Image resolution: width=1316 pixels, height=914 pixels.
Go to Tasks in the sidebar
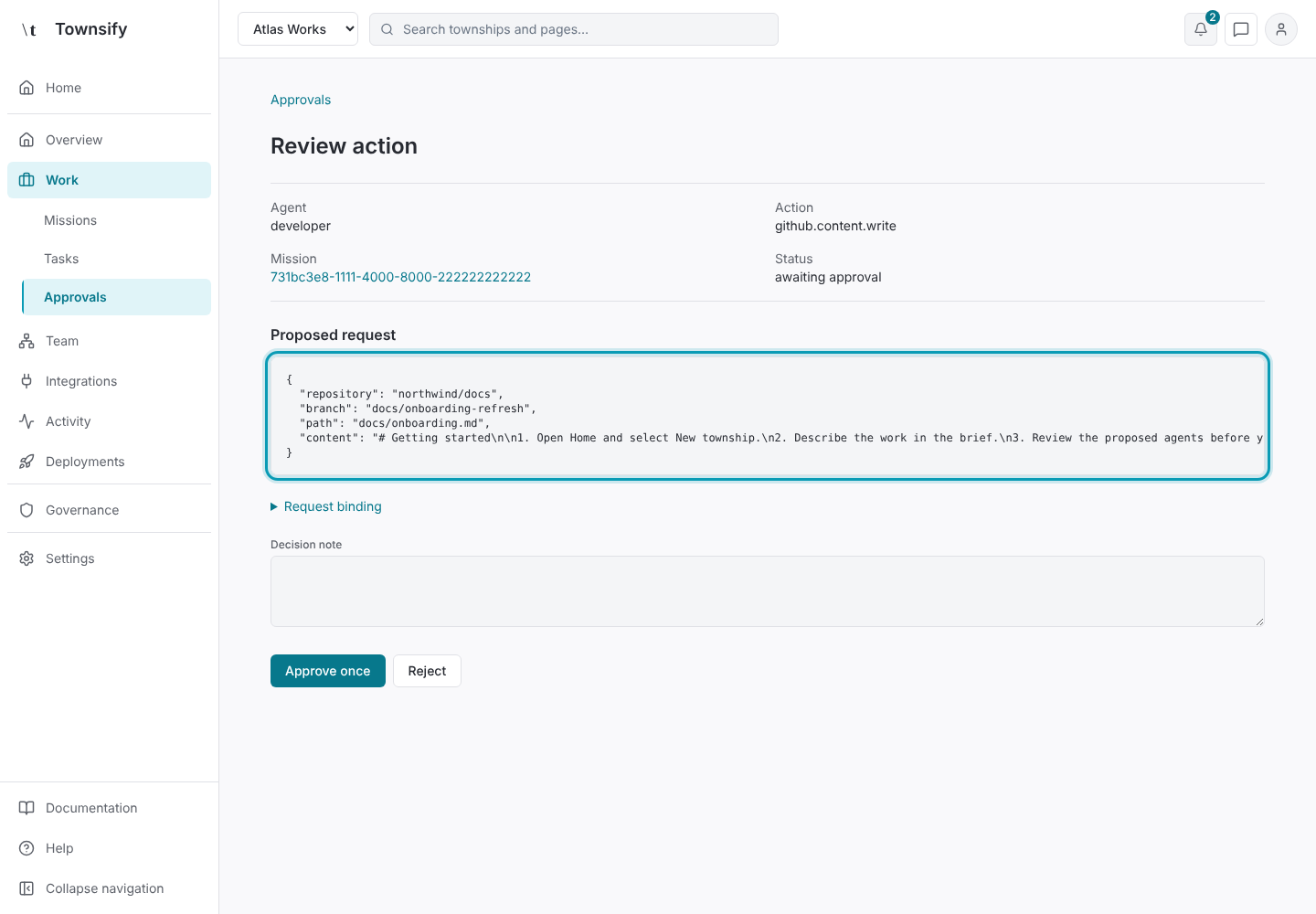(x=61, y=259)
